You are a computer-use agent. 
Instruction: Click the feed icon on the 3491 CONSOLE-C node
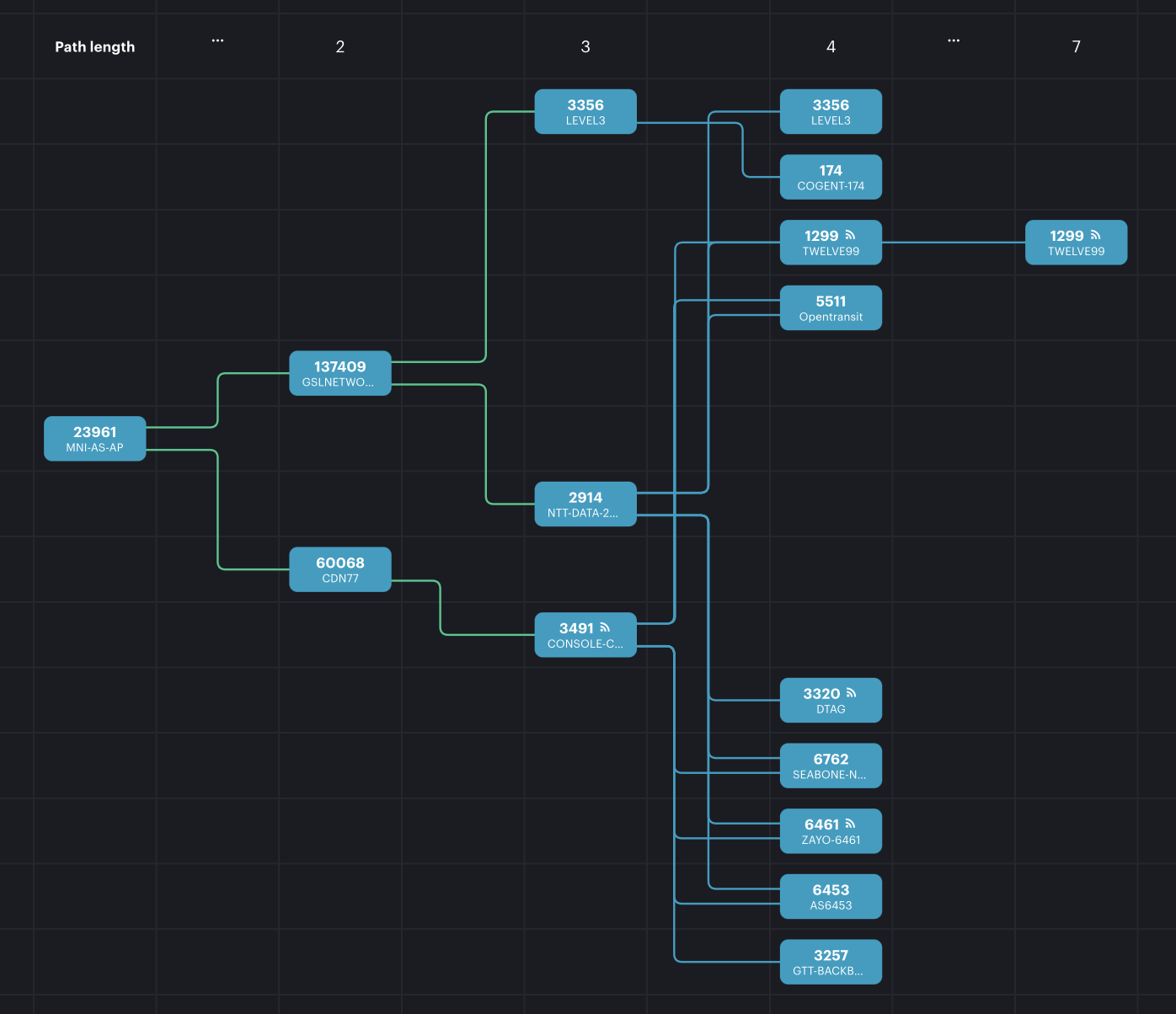point(605,627)
